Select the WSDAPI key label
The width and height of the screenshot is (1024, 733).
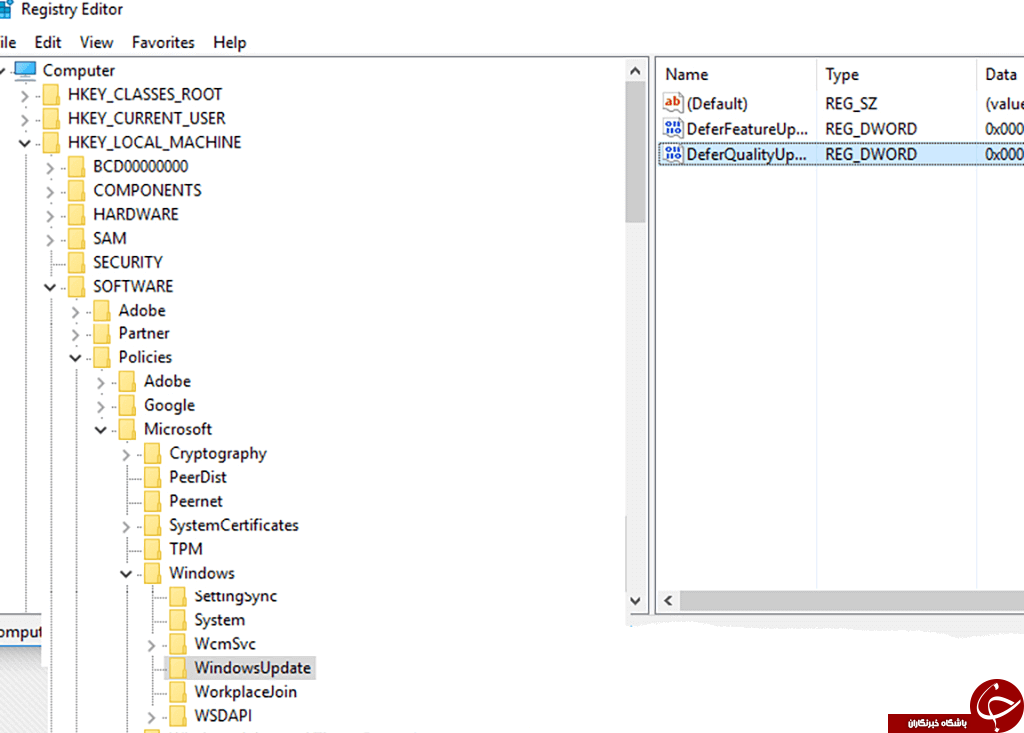[223, 716]
